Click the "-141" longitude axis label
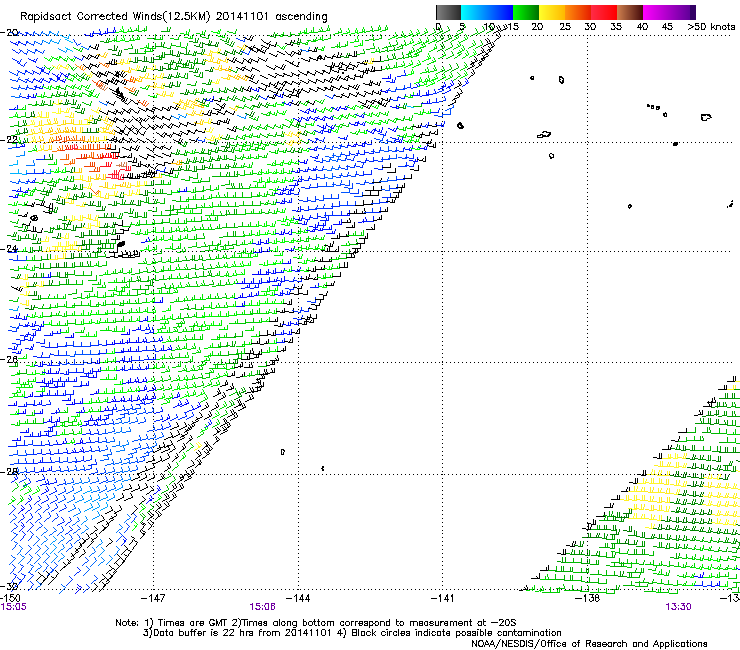 tap(443, 598)
